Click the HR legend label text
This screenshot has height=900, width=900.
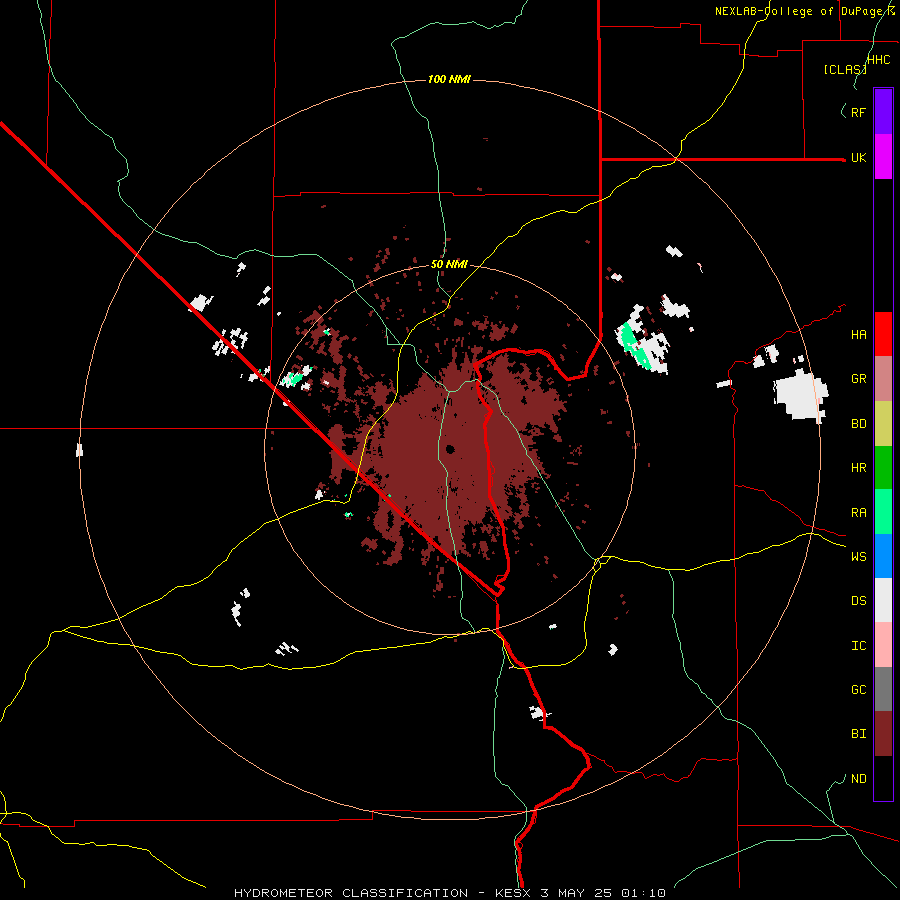click(x=858, y=468)
